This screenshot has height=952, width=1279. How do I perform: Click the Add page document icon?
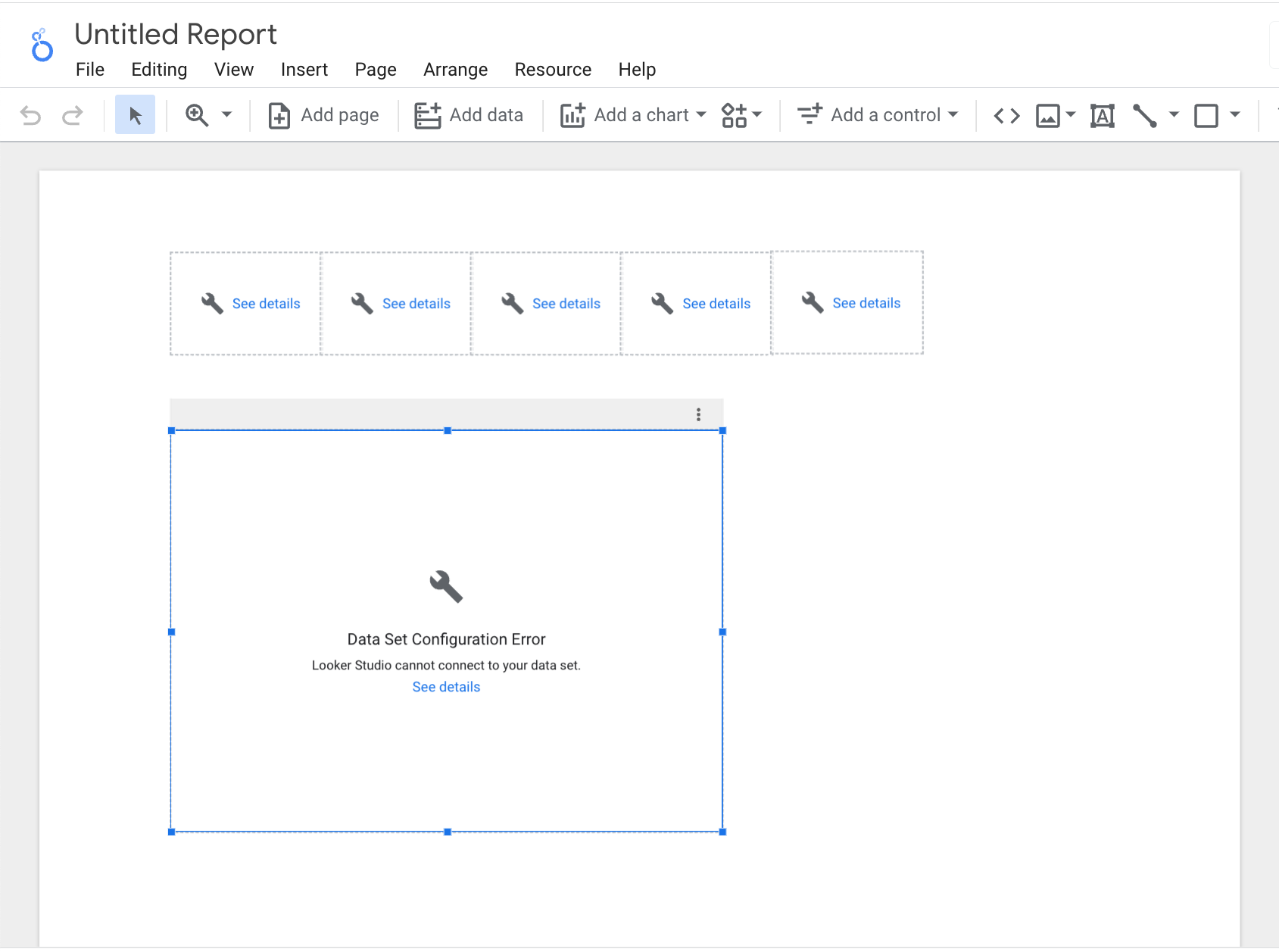tap(279, 116)
